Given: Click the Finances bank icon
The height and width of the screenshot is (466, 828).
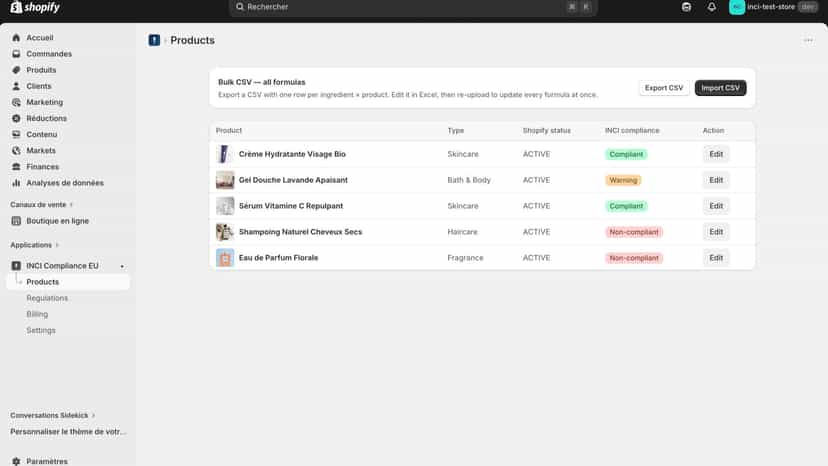Looking at the screenshot, I should pos(16,166).
